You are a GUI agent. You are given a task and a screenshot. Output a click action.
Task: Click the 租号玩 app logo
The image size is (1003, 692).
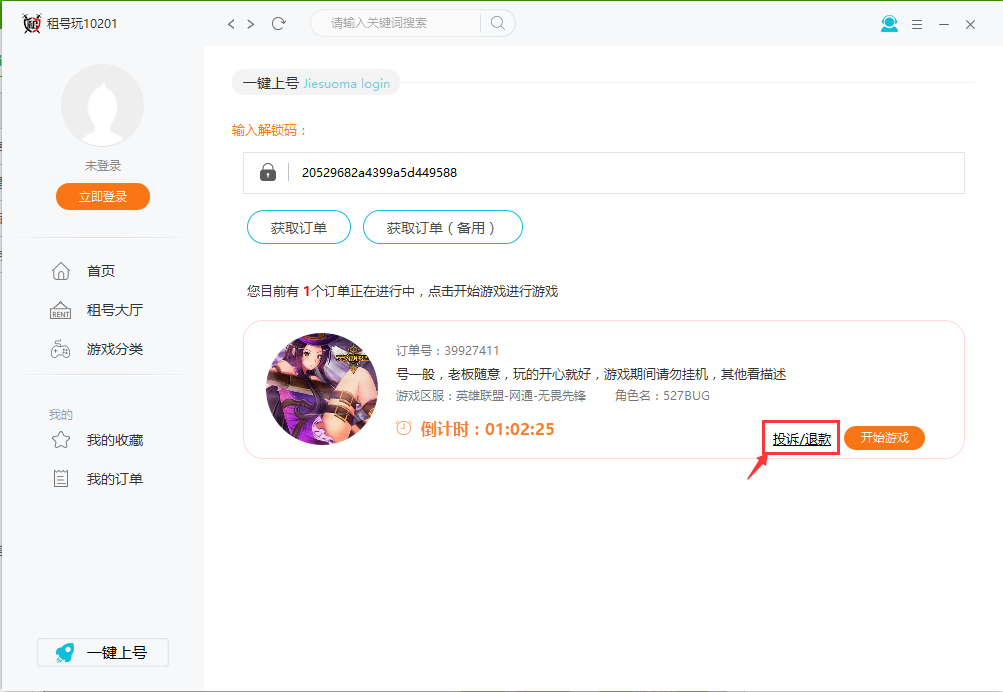(x=31, y=24)
